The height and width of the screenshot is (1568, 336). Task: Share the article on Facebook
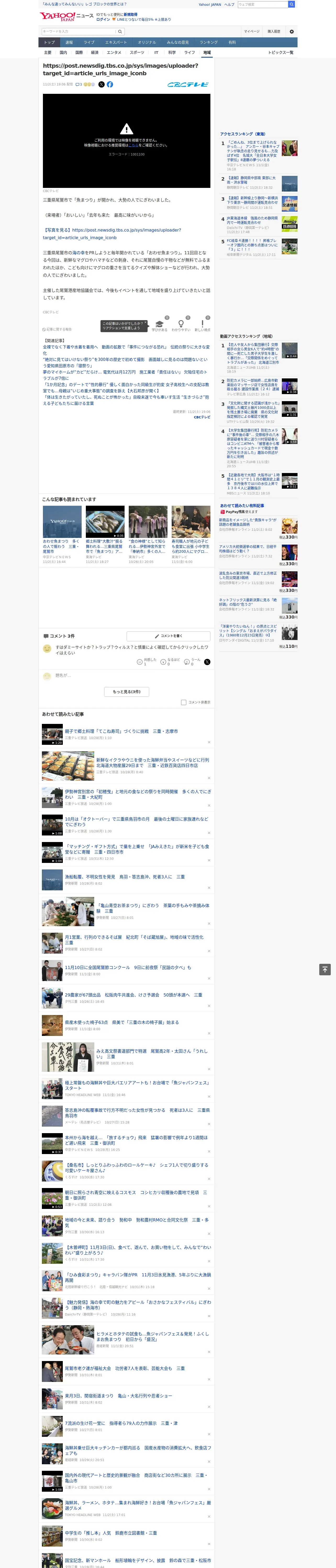110,85
